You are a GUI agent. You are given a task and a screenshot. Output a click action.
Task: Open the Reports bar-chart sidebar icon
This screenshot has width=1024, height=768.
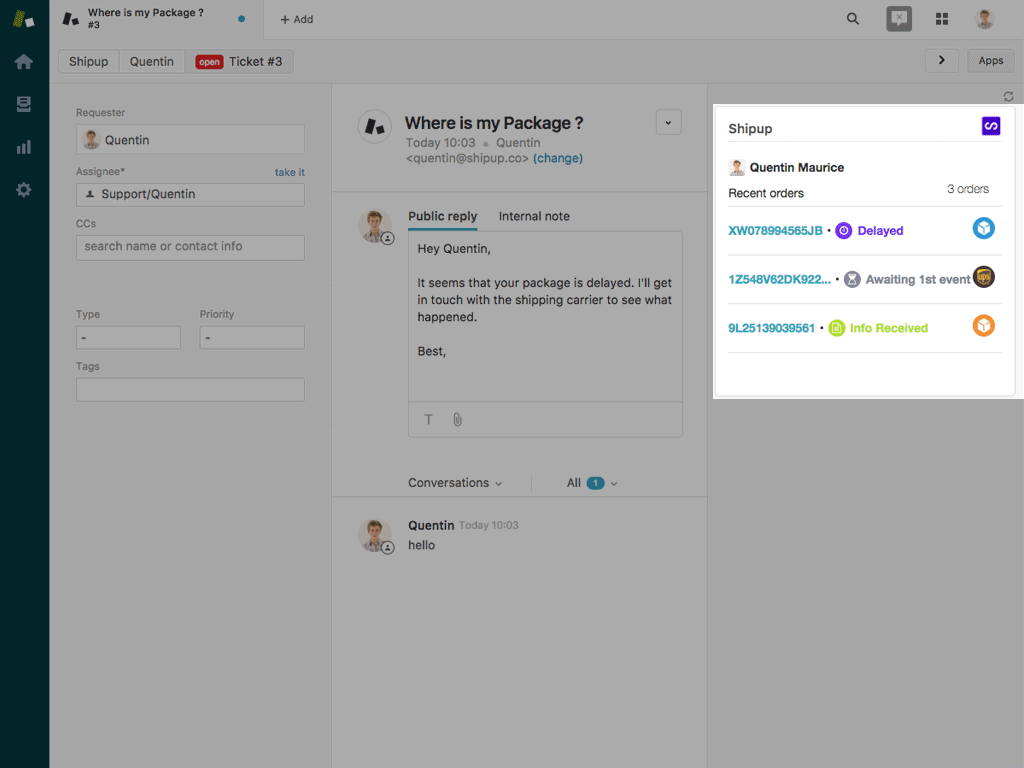tap(22, 146)
